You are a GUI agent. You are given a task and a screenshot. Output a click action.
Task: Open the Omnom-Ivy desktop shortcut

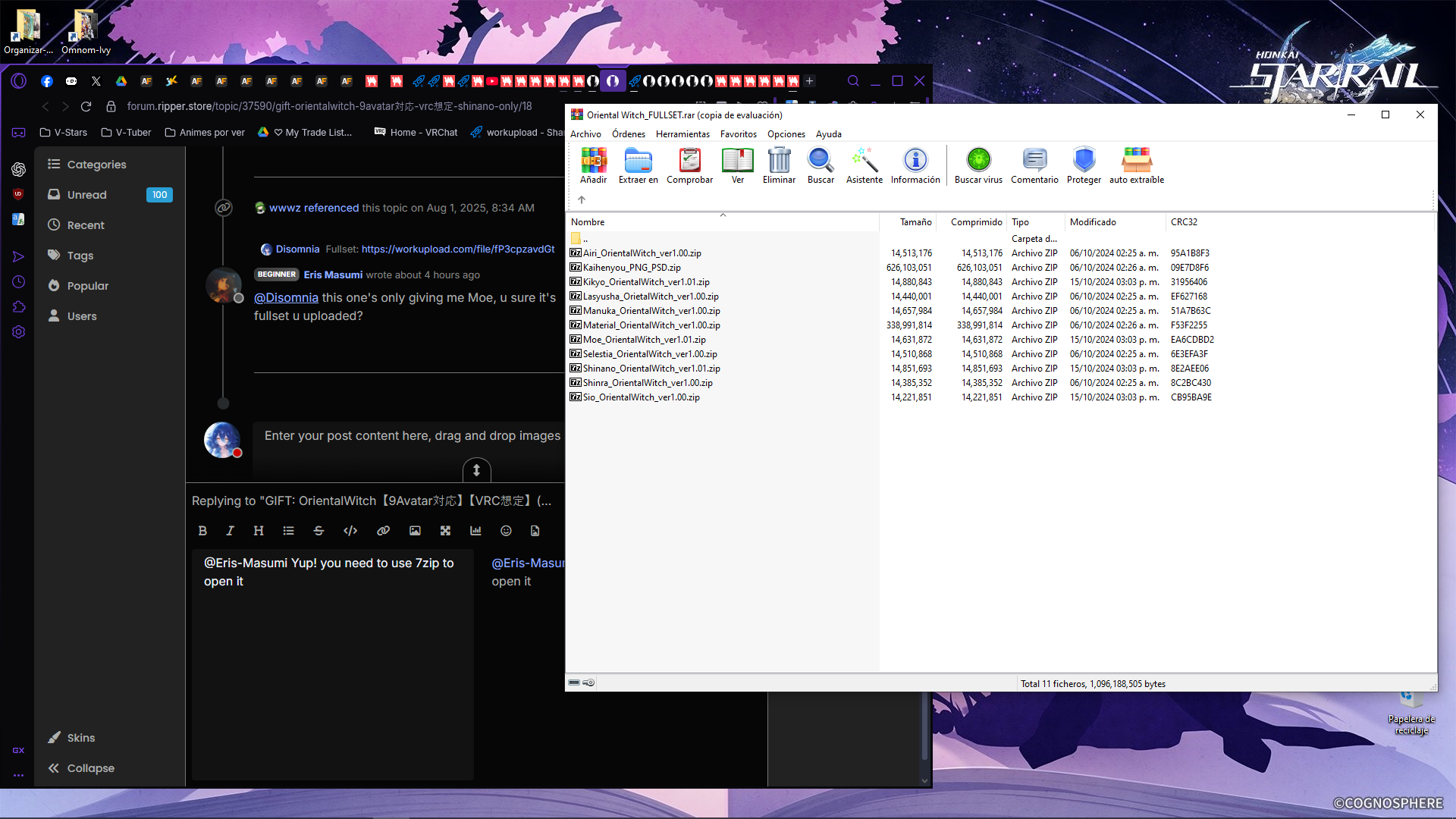(86, 32)
